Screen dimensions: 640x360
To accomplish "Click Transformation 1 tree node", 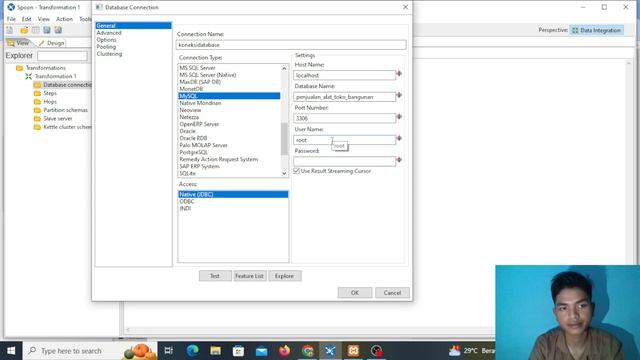I will coord(55,76).
